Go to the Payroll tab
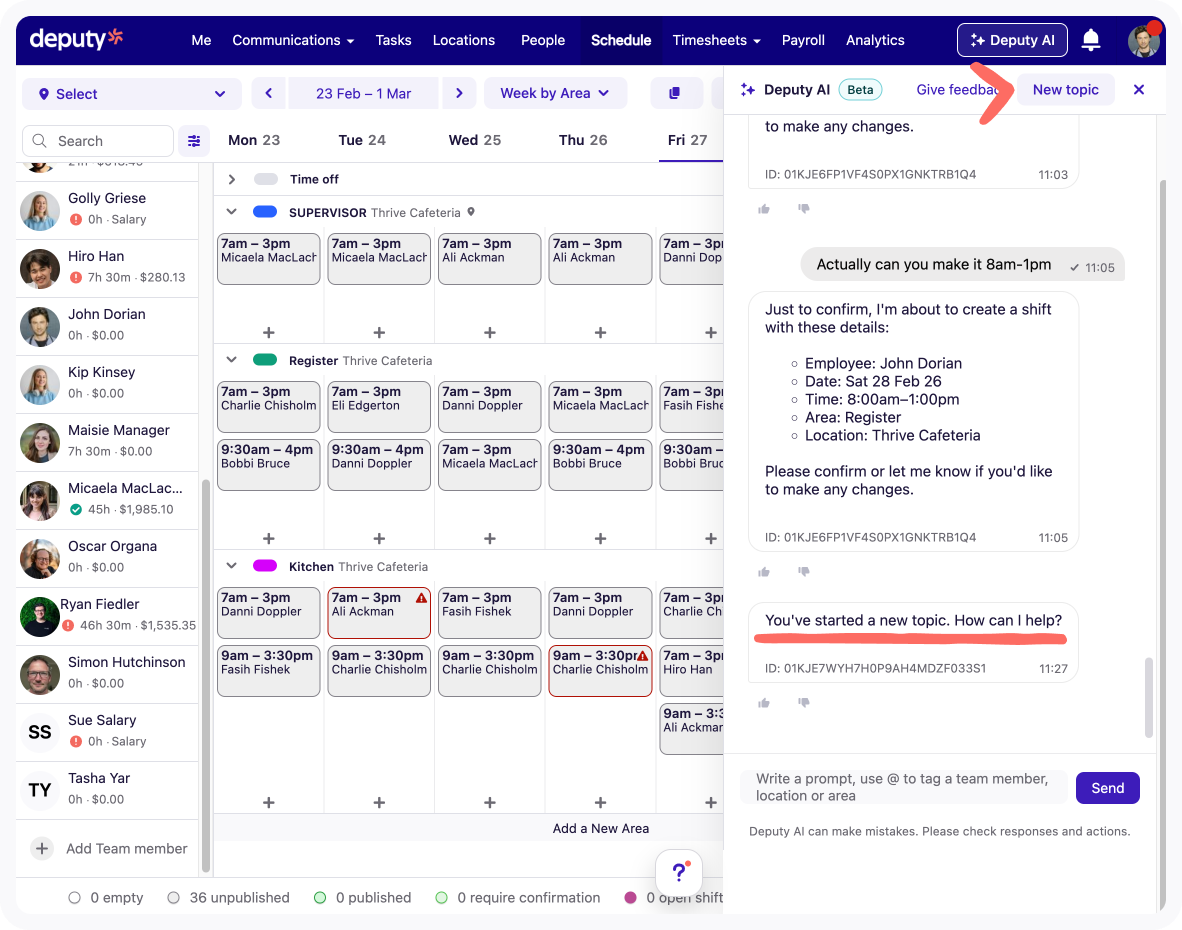 click(x=803, y=40)
